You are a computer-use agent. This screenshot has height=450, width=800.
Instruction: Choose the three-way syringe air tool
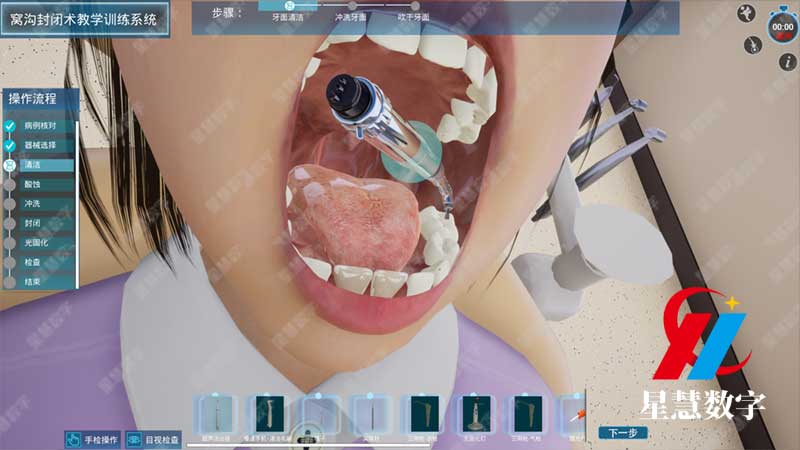[526, 414]
